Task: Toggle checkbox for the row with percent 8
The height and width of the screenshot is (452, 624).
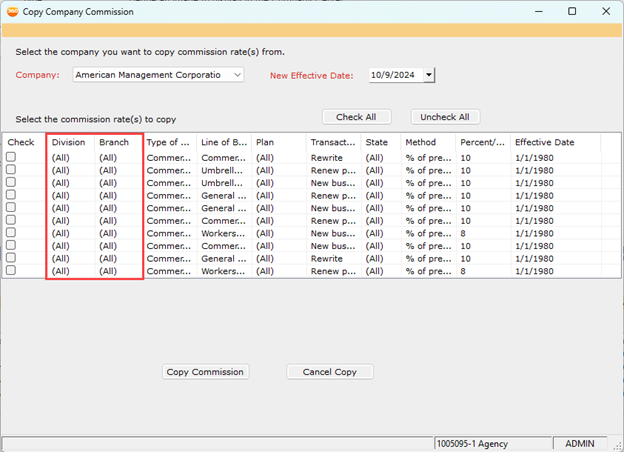Action: pyautogui.click(x=11, y=233)
